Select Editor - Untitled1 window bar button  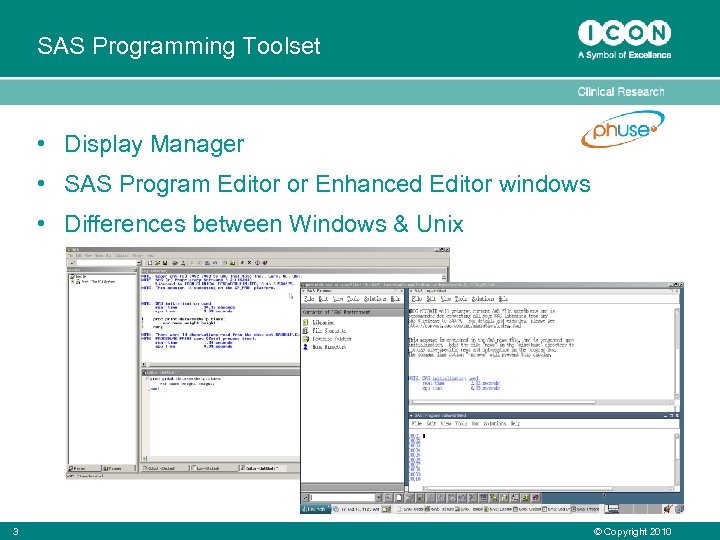263,468
